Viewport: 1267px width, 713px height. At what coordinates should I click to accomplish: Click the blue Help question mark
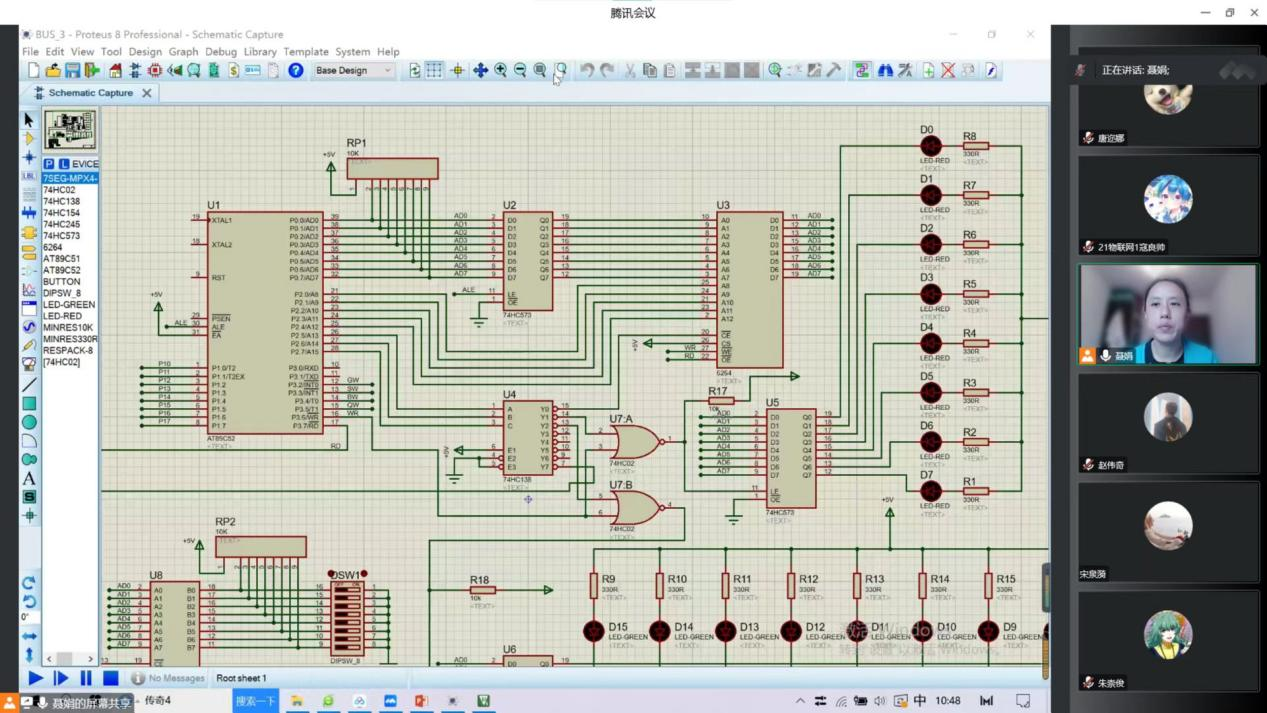coord(295,71)
